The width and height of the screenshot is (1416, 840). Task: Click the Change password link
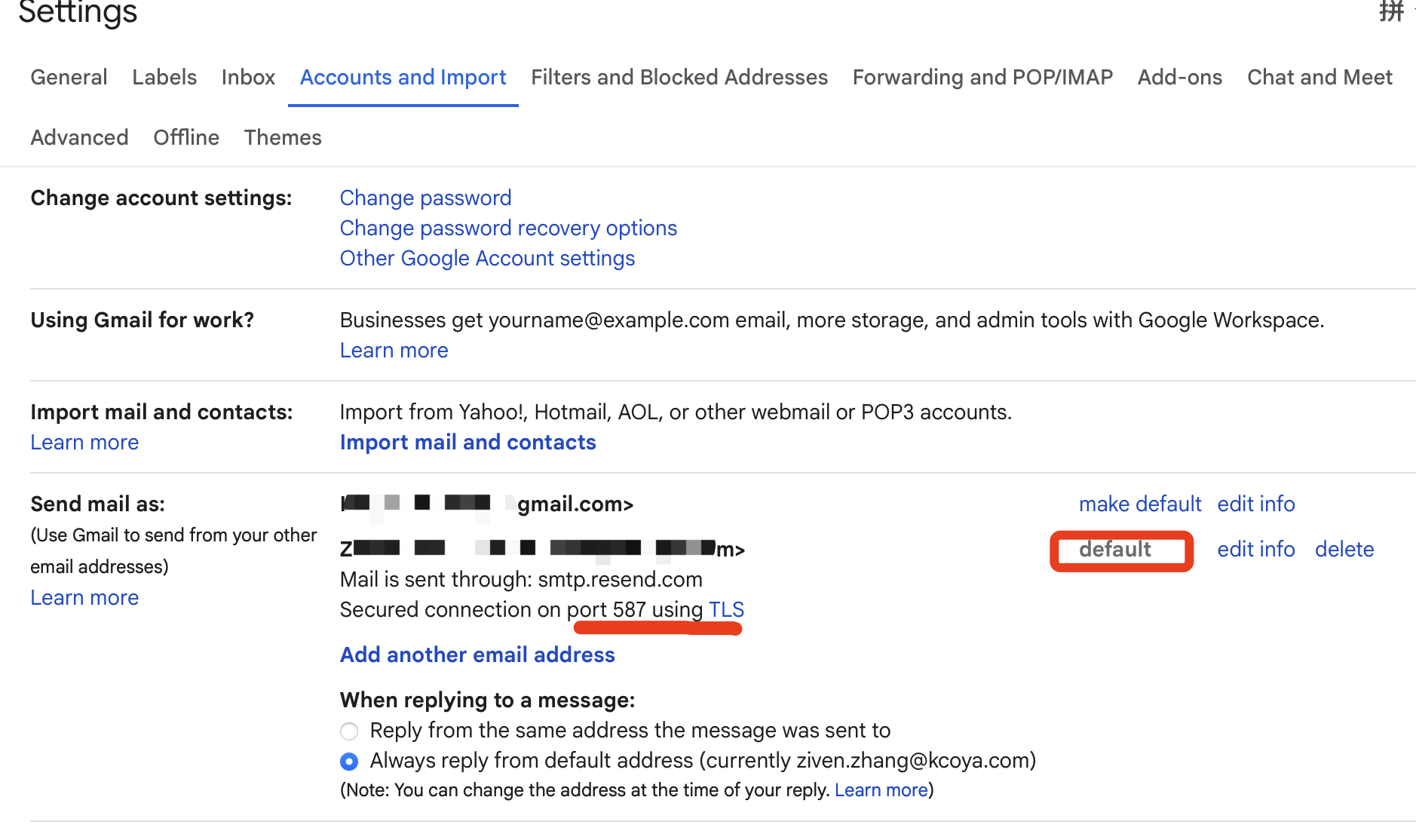tap(425, 198)
